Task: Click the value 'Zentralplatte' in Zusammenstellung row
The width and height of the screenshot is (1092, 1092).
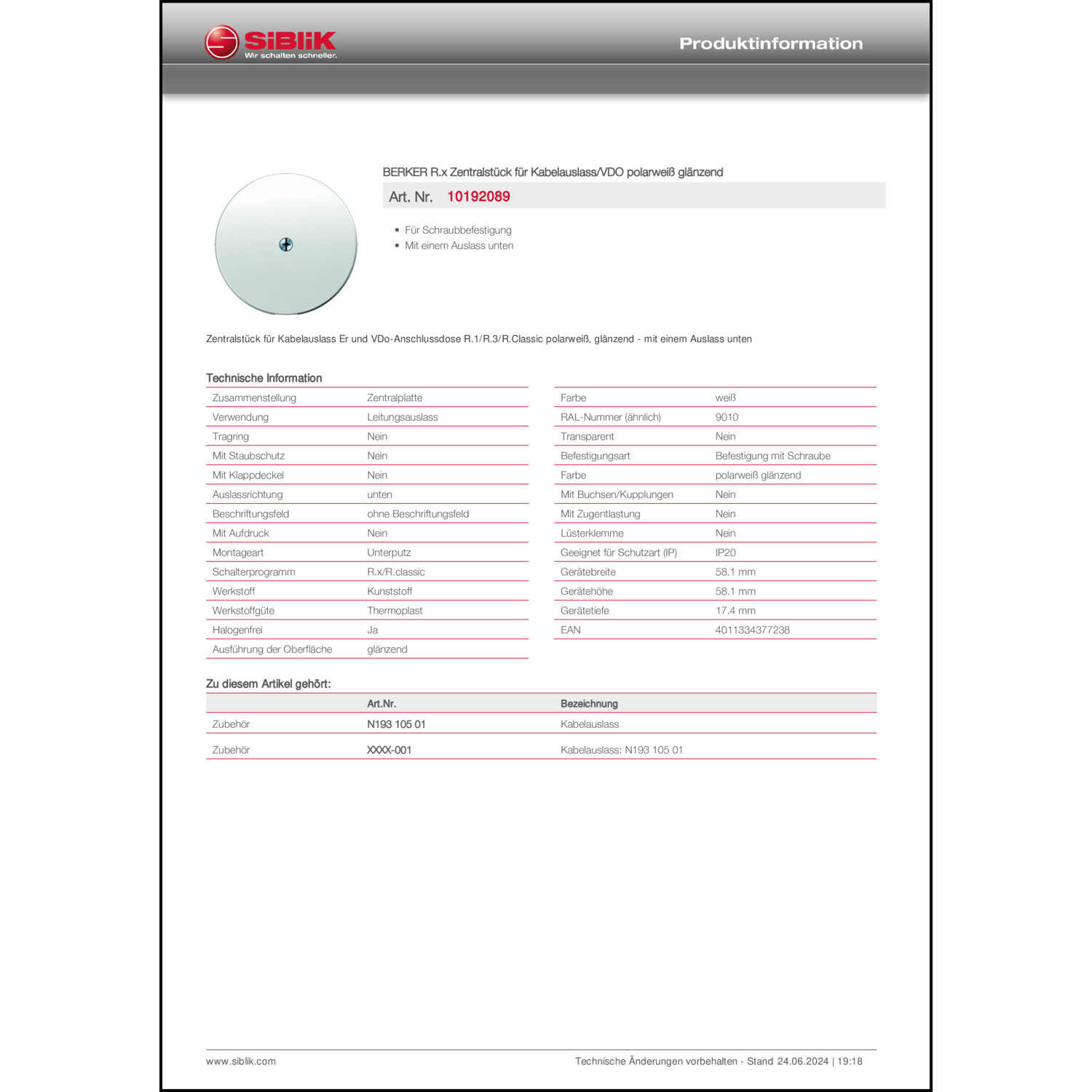Action: coord(395,398)
